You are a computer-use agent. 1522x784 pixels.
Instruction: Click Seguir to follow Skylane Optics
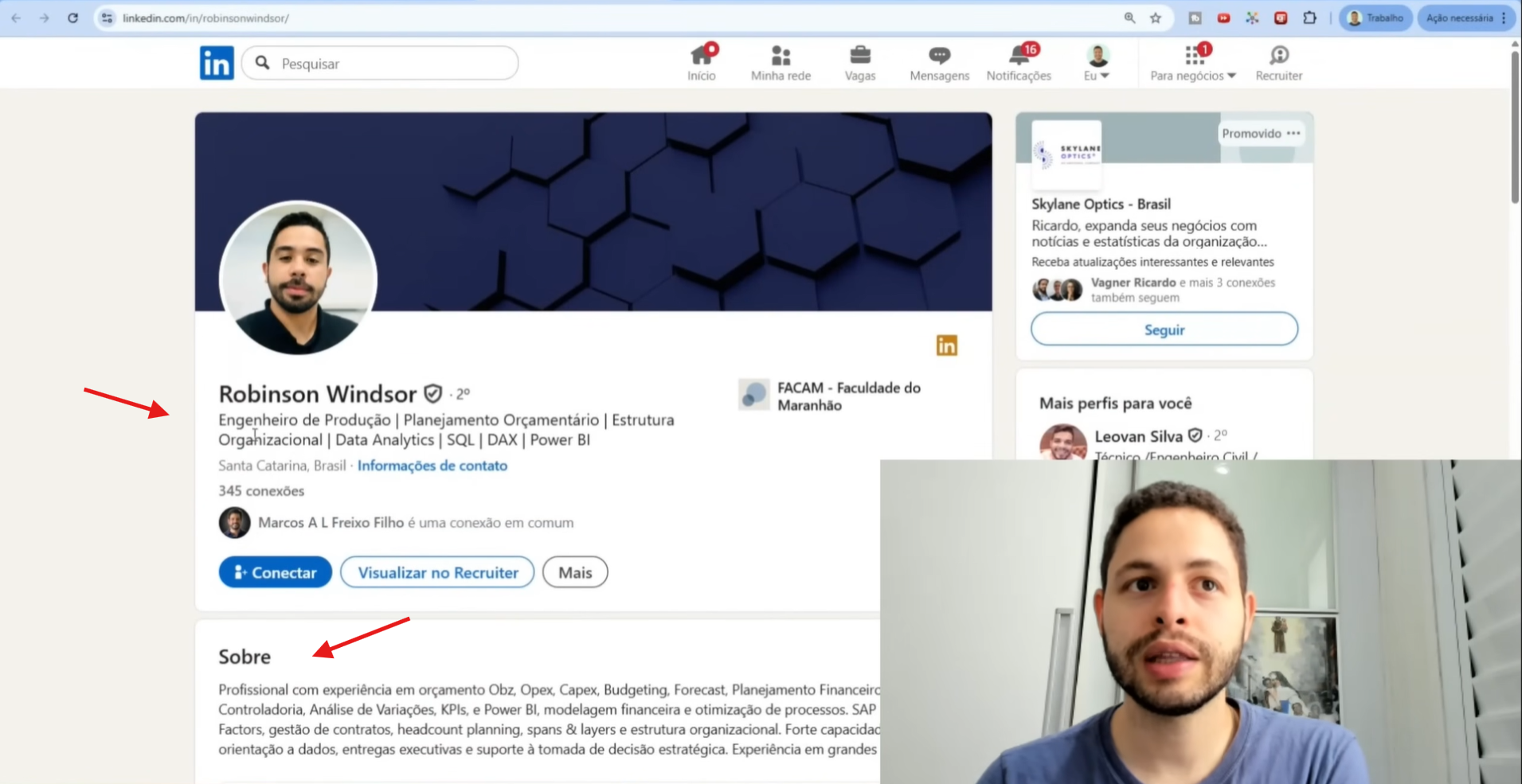1164,330
